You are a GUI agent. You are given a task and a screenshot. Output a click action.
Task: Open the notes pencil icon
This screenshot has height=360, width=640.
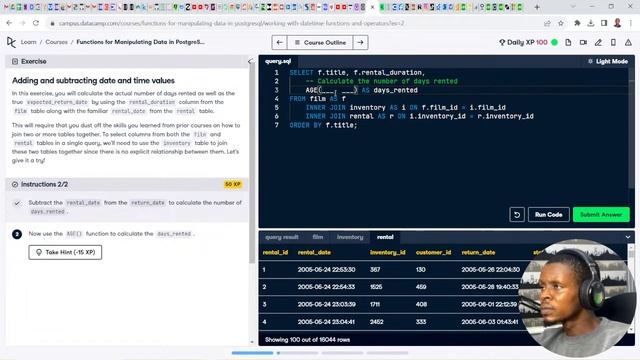coord(598,42)
